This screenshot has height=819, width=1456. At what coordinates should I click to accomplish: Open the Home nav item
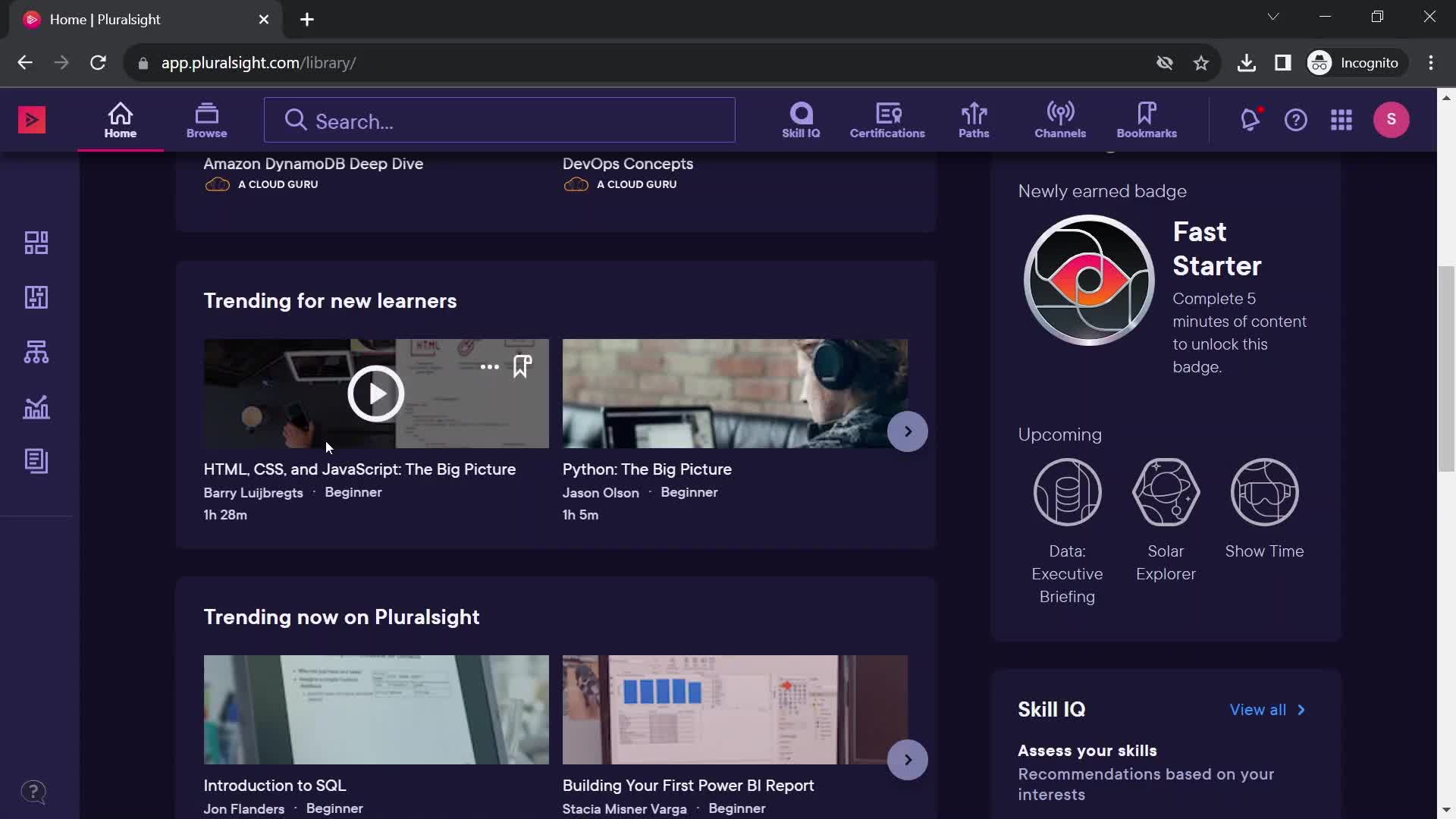point(120,121)
